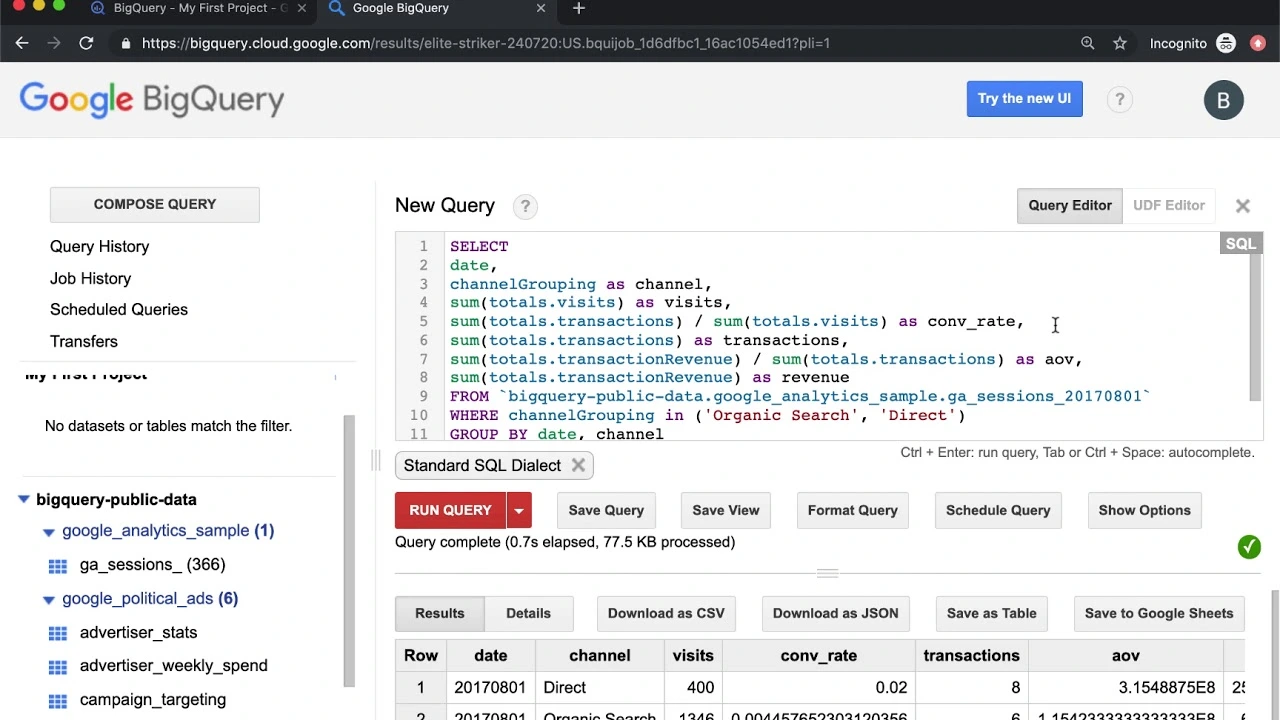
Task: Click the Compose Query button
Action: click(155, 204)
